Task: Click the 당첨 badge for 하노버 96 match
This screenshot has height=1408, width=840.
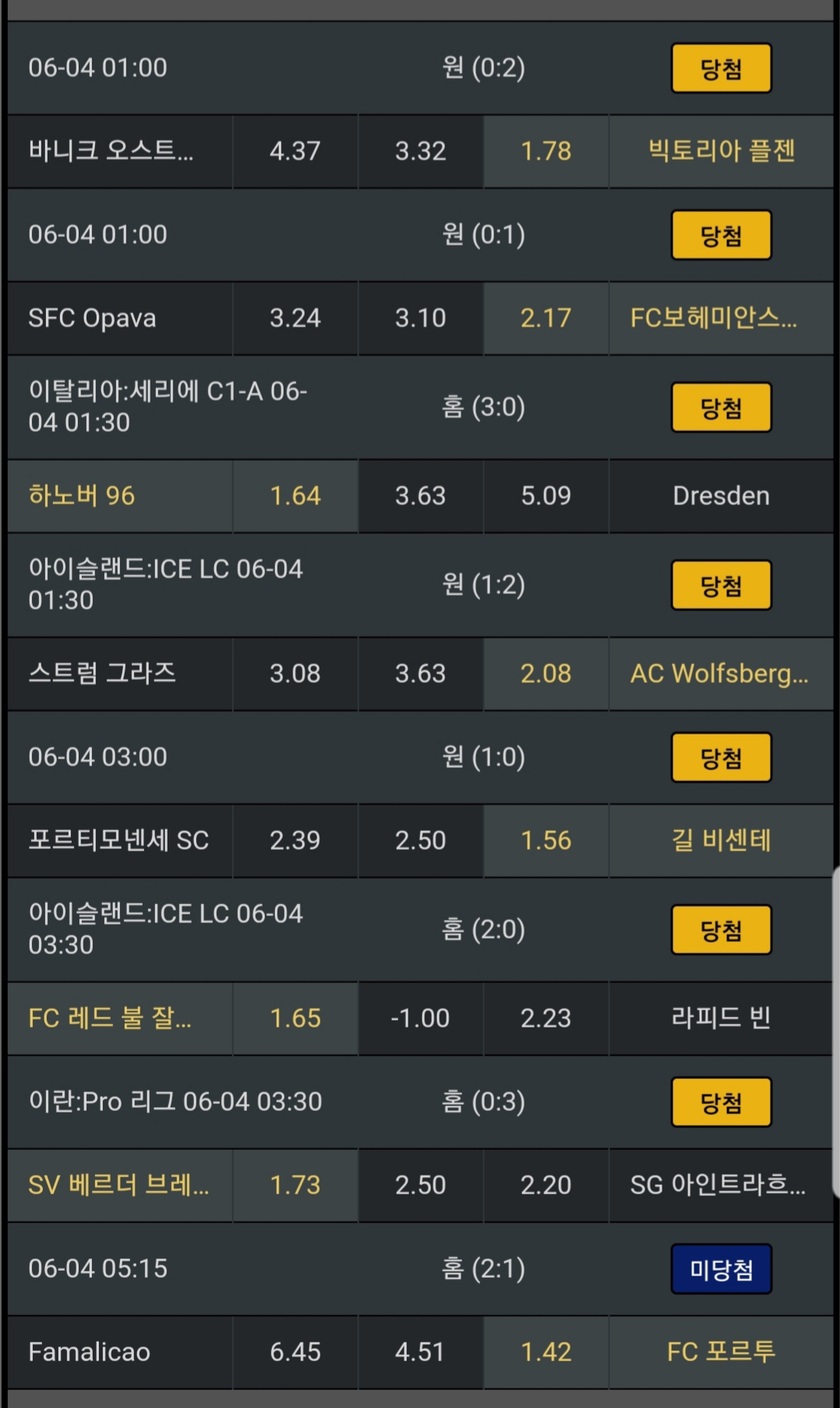Action: 721,407
